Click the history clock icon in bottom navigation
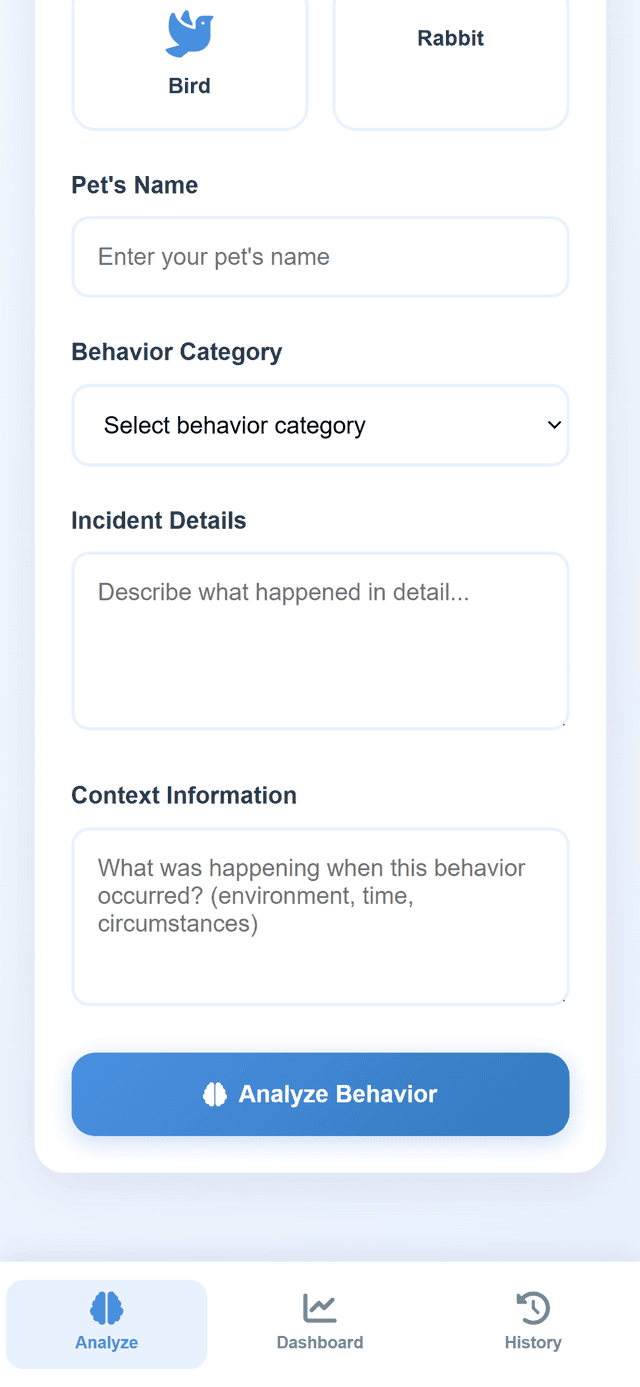Viewport: 640px width, 1387px height. point(532,1306)
